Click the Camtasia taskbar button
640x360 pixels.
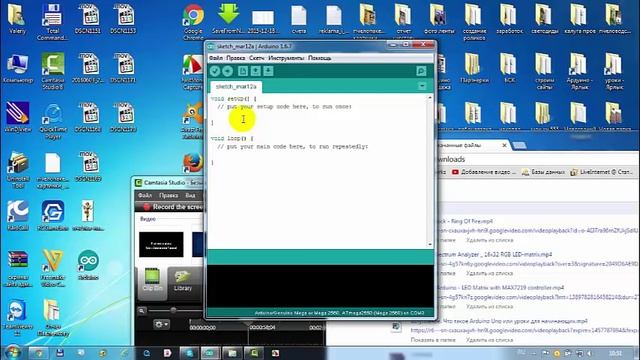254,353
